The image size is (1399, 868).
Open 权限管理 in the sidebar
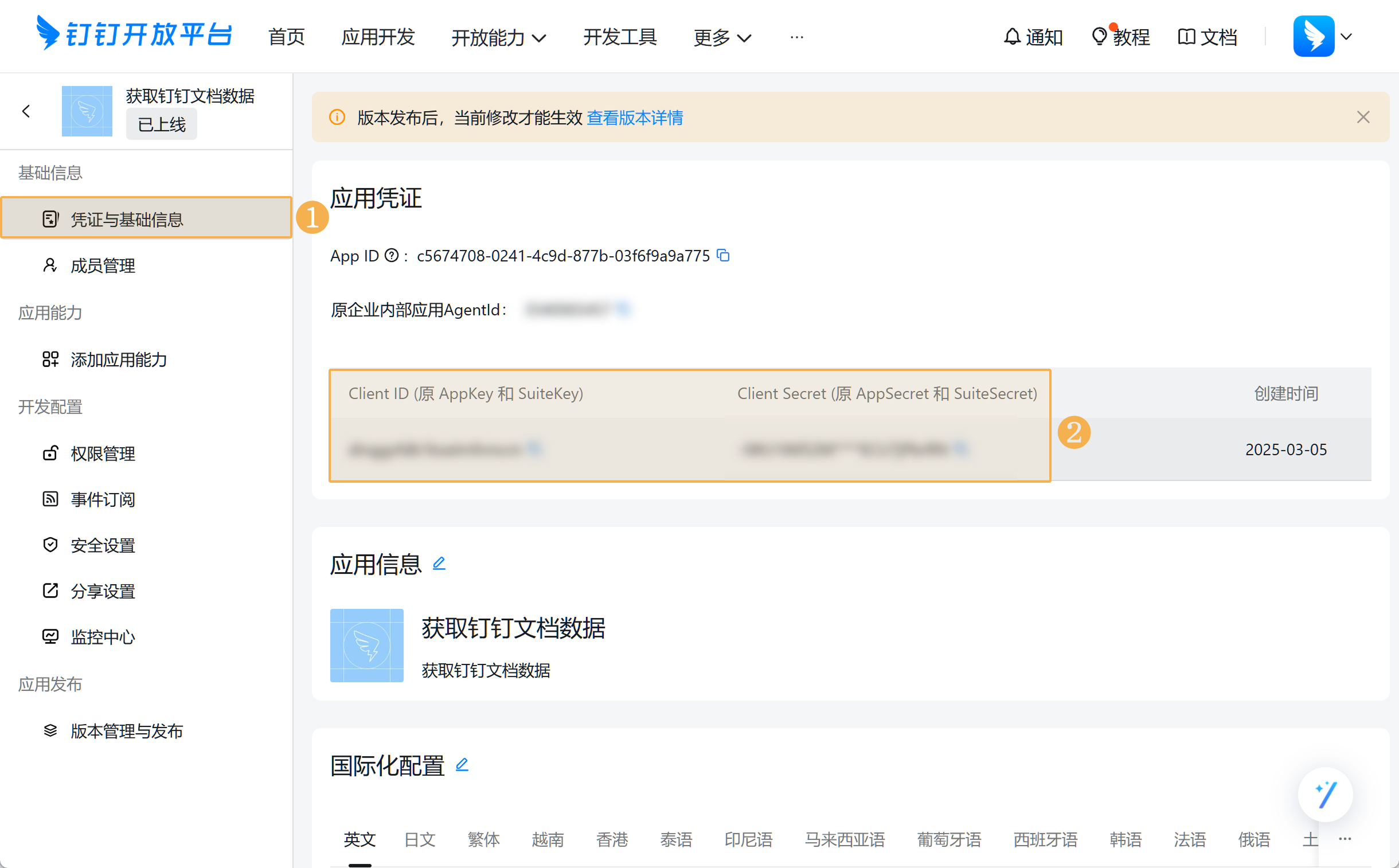tap(103, 453)
